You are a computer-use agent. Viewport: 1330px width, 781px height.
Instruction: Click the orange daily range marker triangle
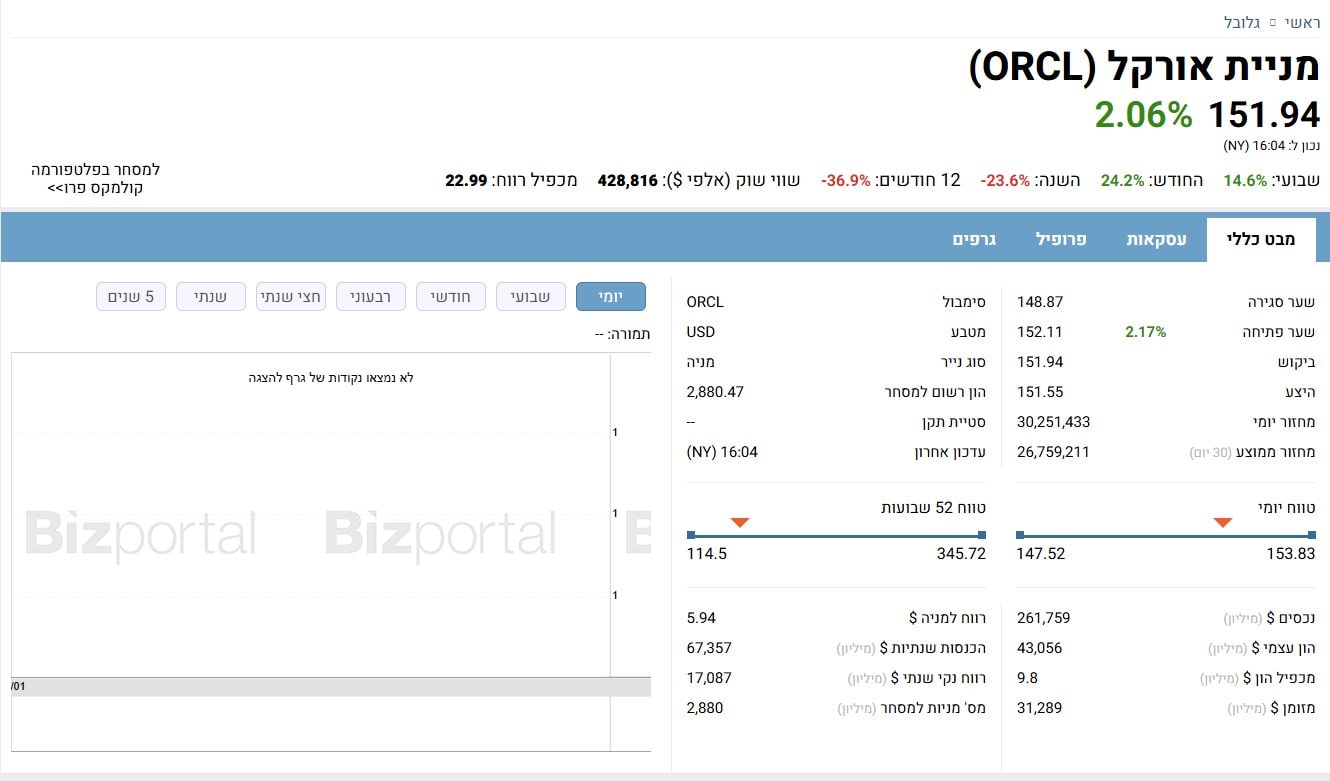(x=1222, y=522)
